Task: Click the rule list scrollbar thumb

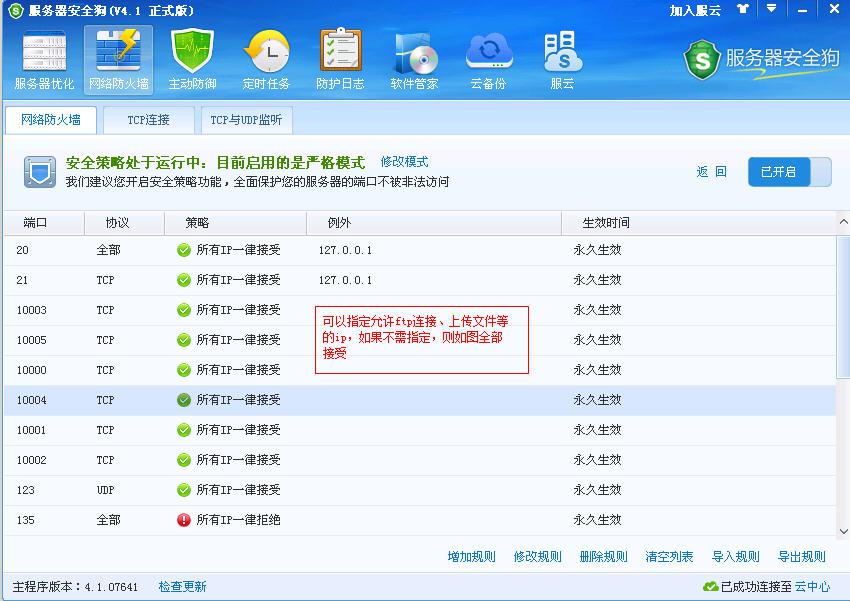Action: 843,306
